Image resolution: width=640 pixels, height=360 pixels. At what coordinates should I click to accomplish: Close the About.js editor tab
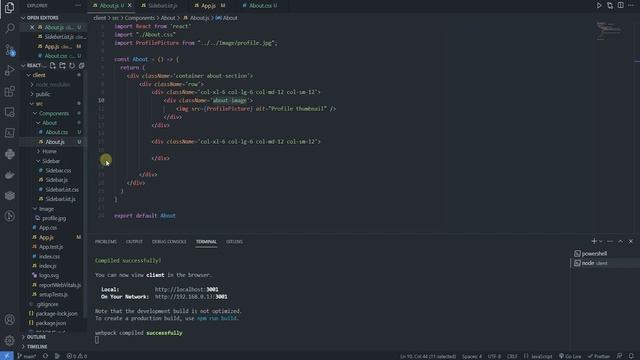[x=130, y=6]
